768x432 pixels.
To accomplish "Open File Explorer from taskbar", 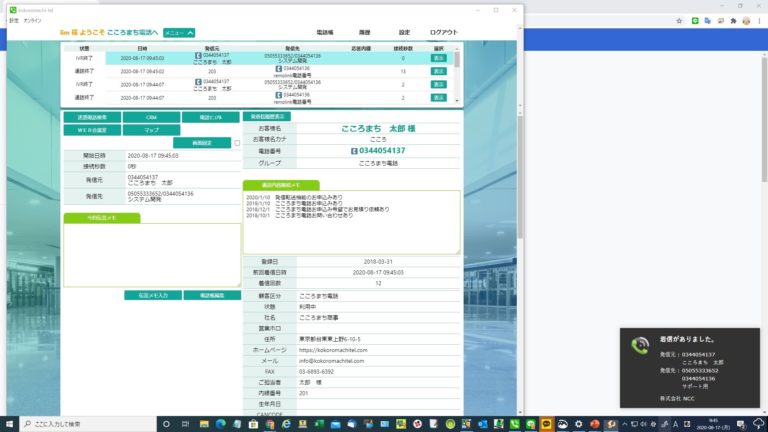I will pyautogui.click(x=204, y=424).
